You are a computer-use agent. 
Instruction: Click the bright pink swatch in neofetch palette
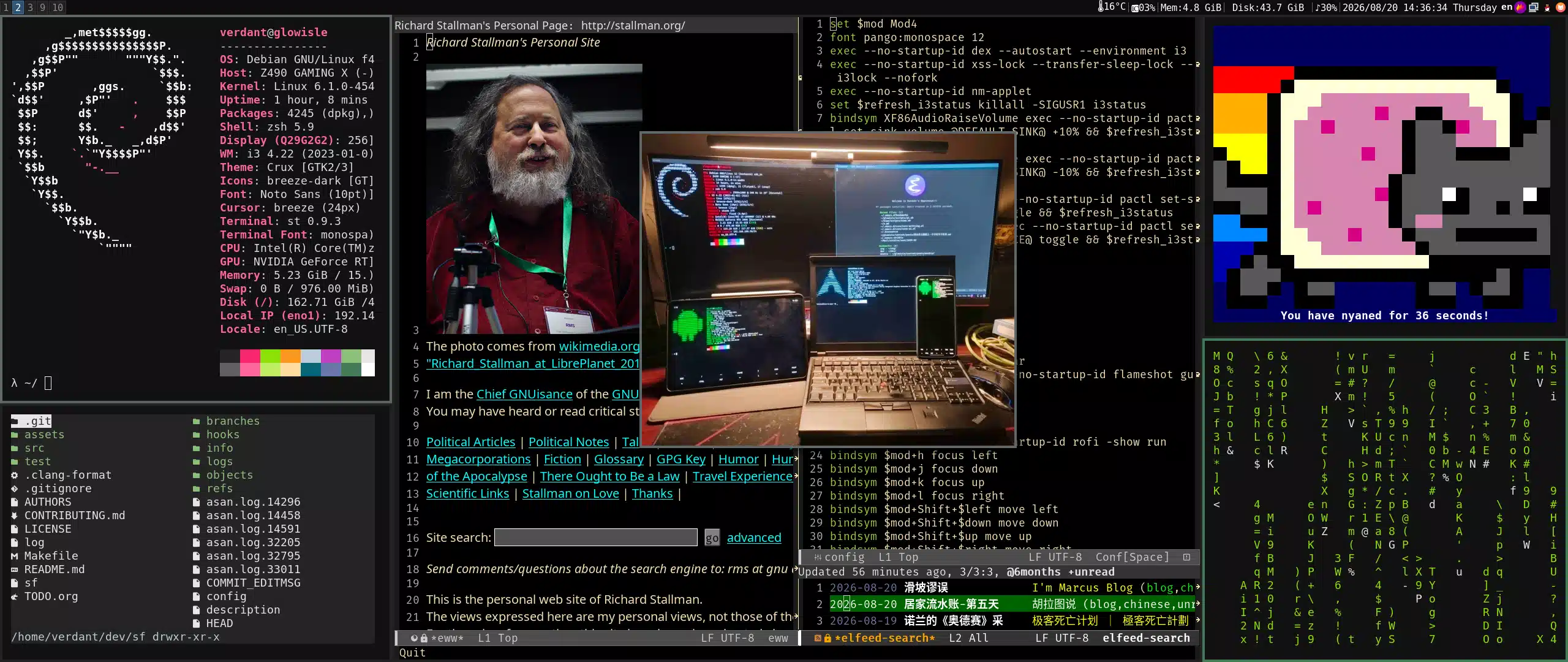pyautogui.click(x=250, y=356)
